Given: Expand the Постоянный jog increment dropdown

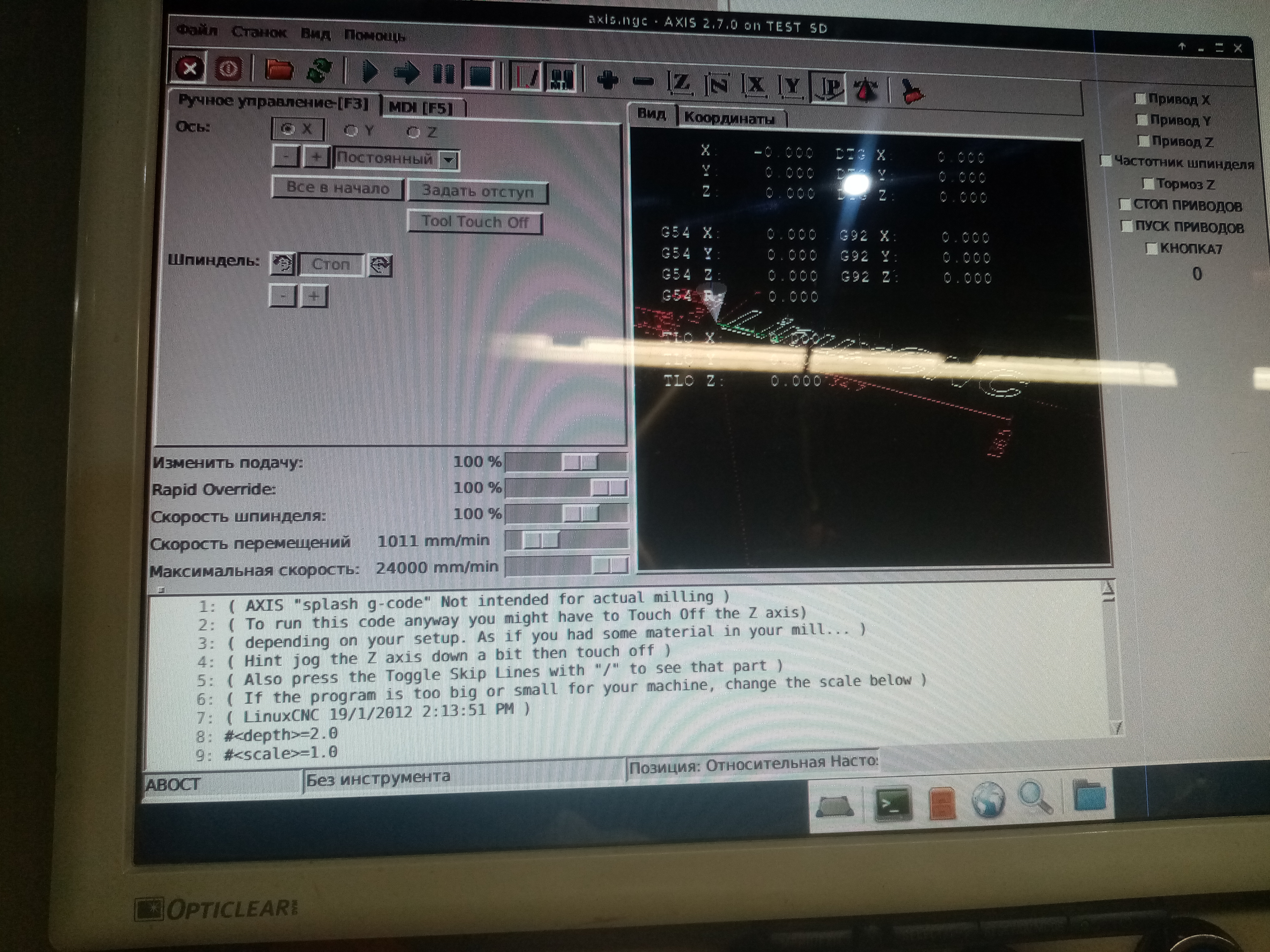Looking at the screenshot, I should click(x=449, y=160).
